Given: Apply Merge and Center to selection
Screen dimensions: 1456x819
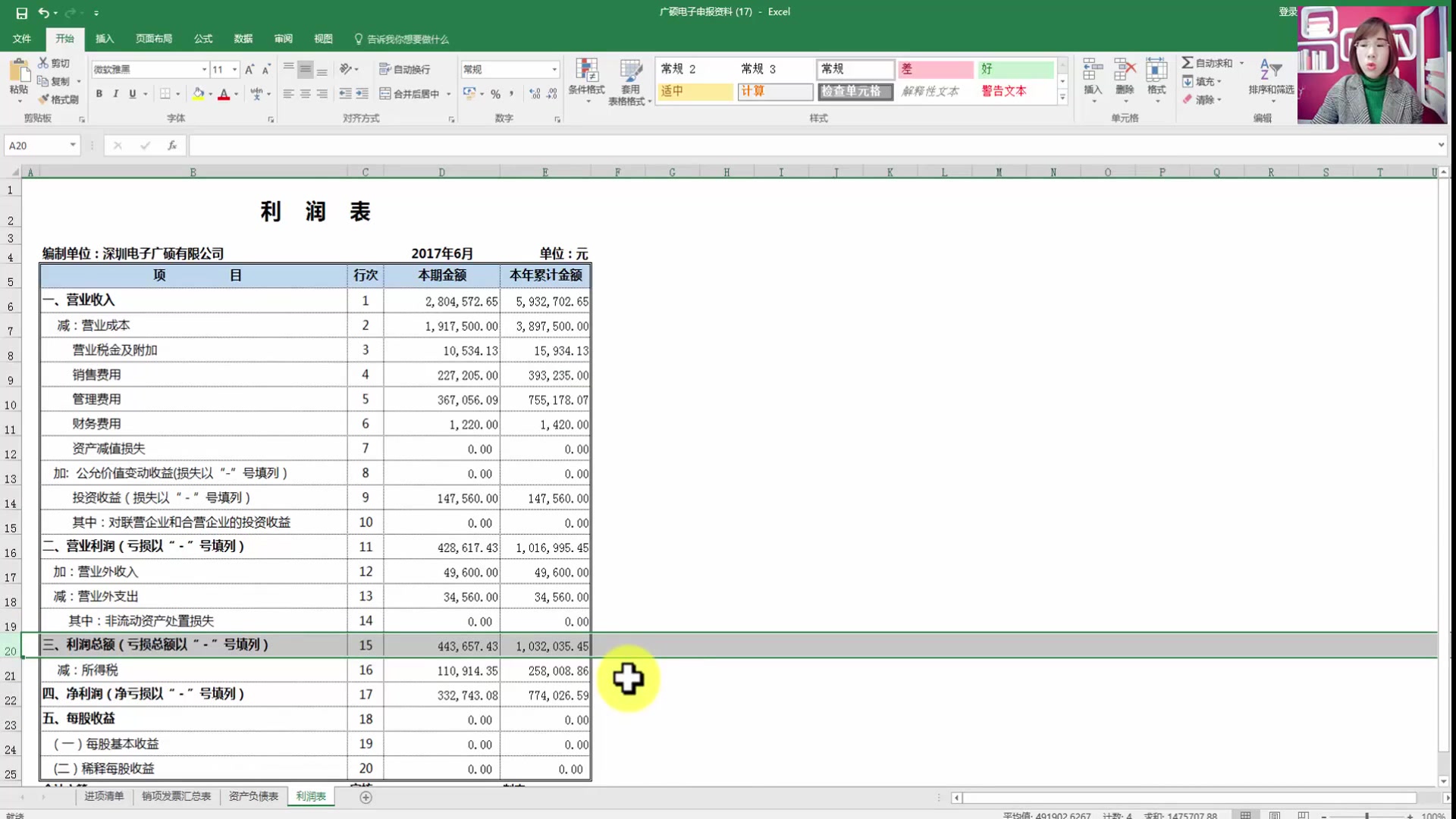Looking at the screenshot, I should (x=413, y=94).
